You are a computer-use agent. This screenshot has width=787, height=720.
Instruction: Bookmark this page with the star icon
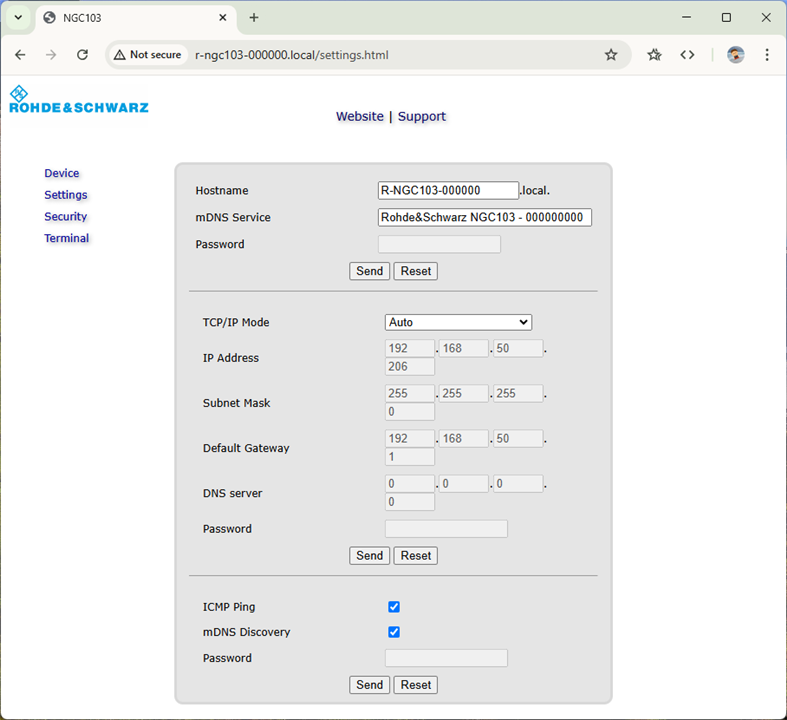point(611,55)
